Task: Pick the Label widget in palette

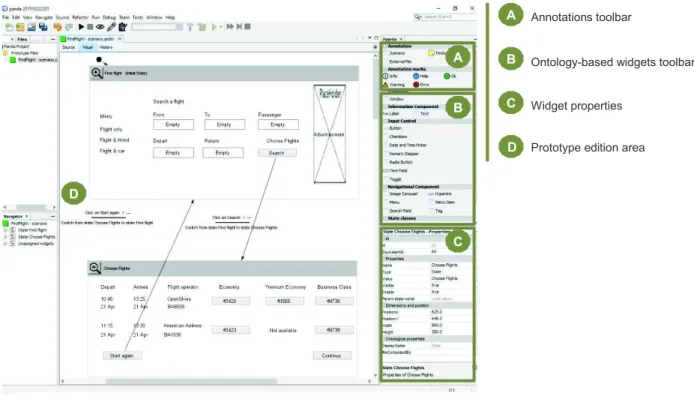Action: tap(391, 114)
